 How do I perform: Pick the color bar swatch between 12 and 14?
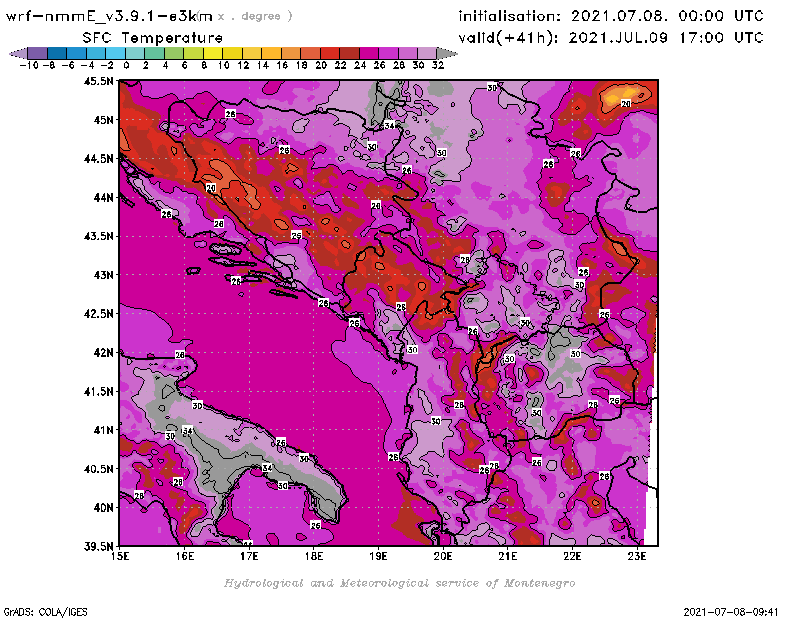[252, 53]
